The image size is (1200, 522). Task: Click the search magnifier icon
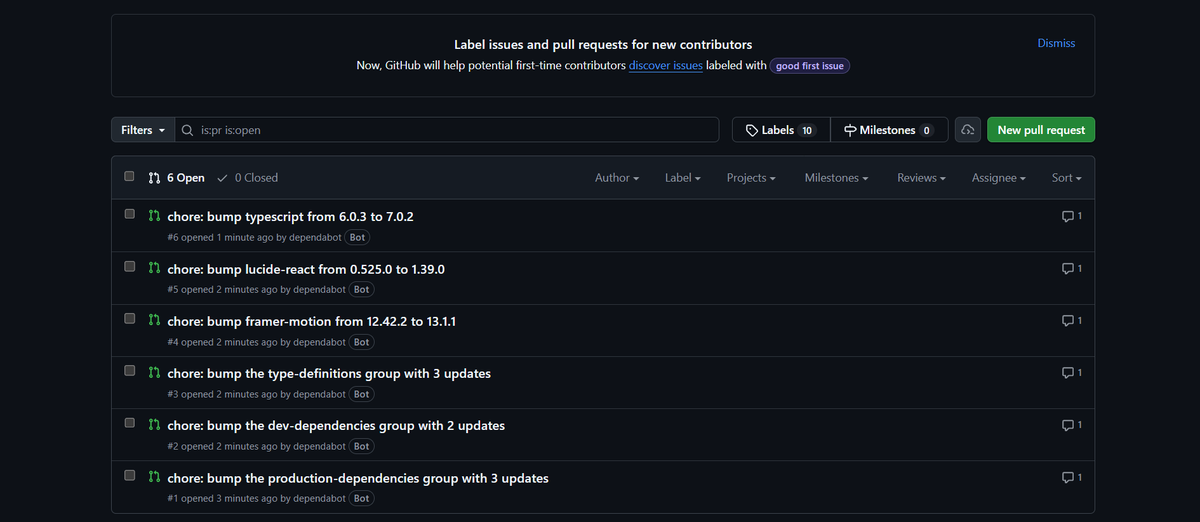pos(187,130)
